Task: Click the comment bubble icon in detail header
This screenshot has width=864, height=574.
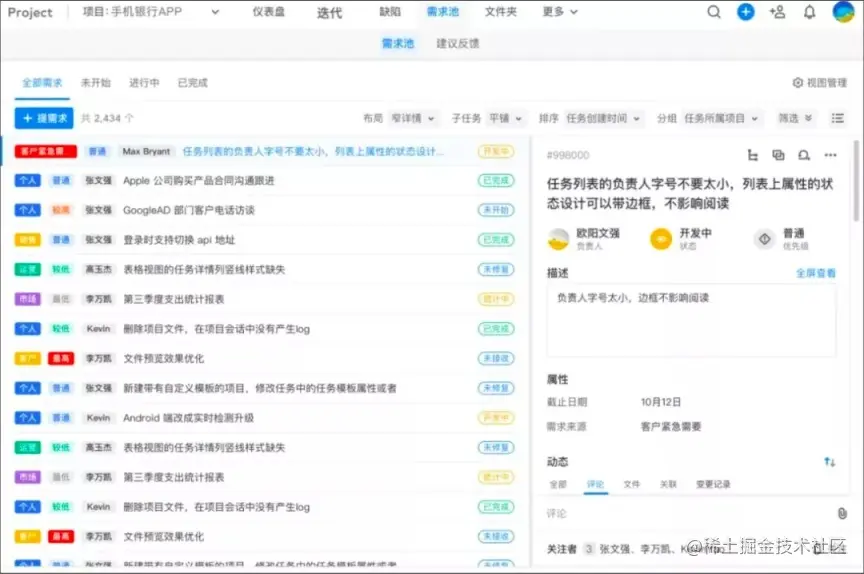Action: [x=804, y=155]
